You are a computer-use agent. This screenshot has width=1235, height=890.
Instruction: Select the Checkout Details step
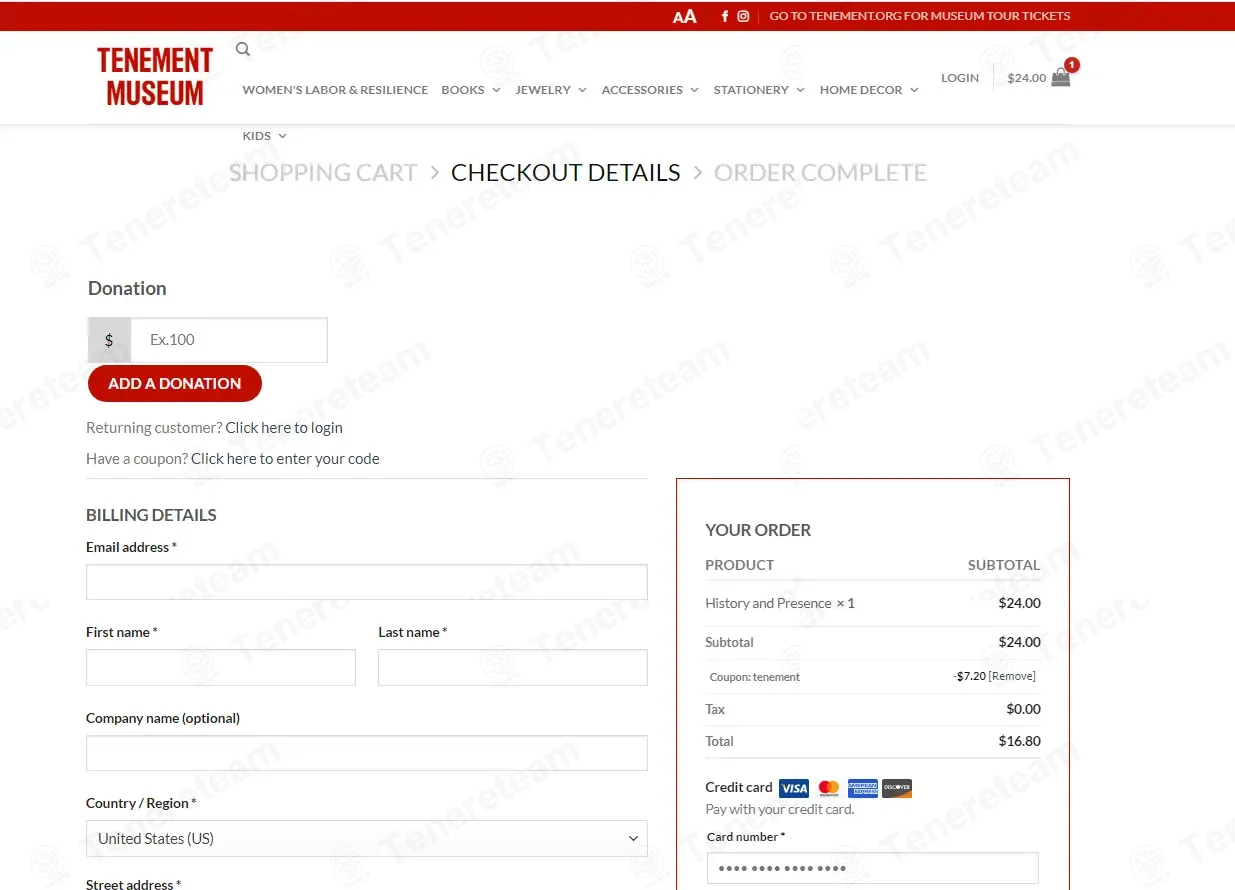(566, 173)
